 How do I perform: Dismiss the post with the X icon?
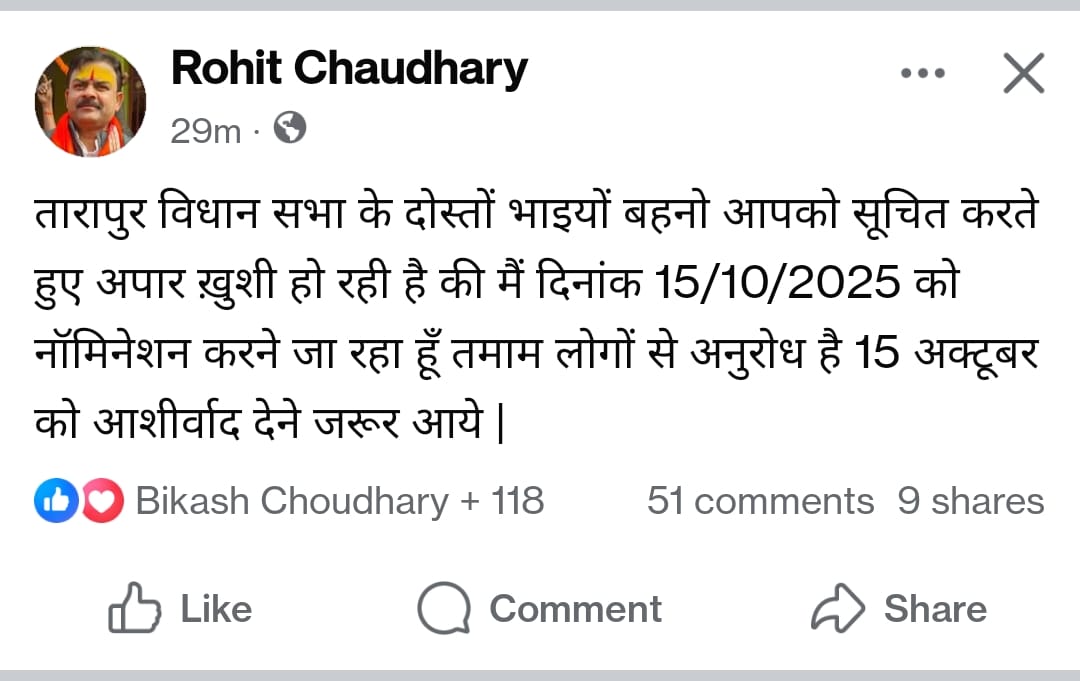click(x=1023, y=74)
